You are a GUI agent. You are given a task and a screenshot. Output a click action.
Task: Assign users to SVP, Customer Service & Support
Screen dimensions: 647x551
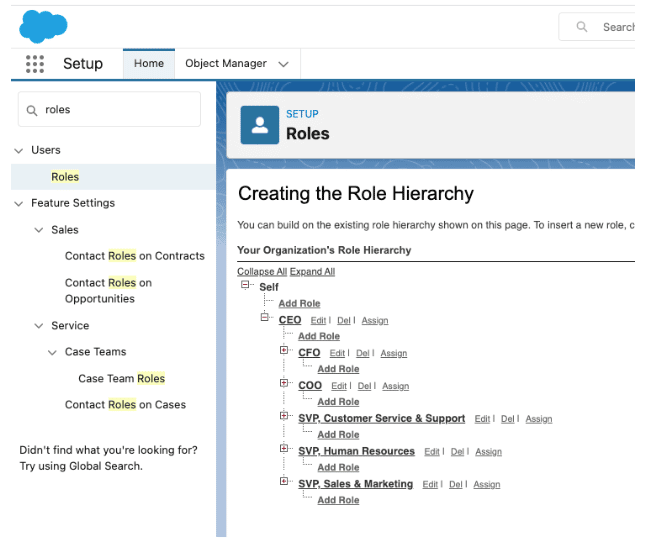click(x=539, y=419)
